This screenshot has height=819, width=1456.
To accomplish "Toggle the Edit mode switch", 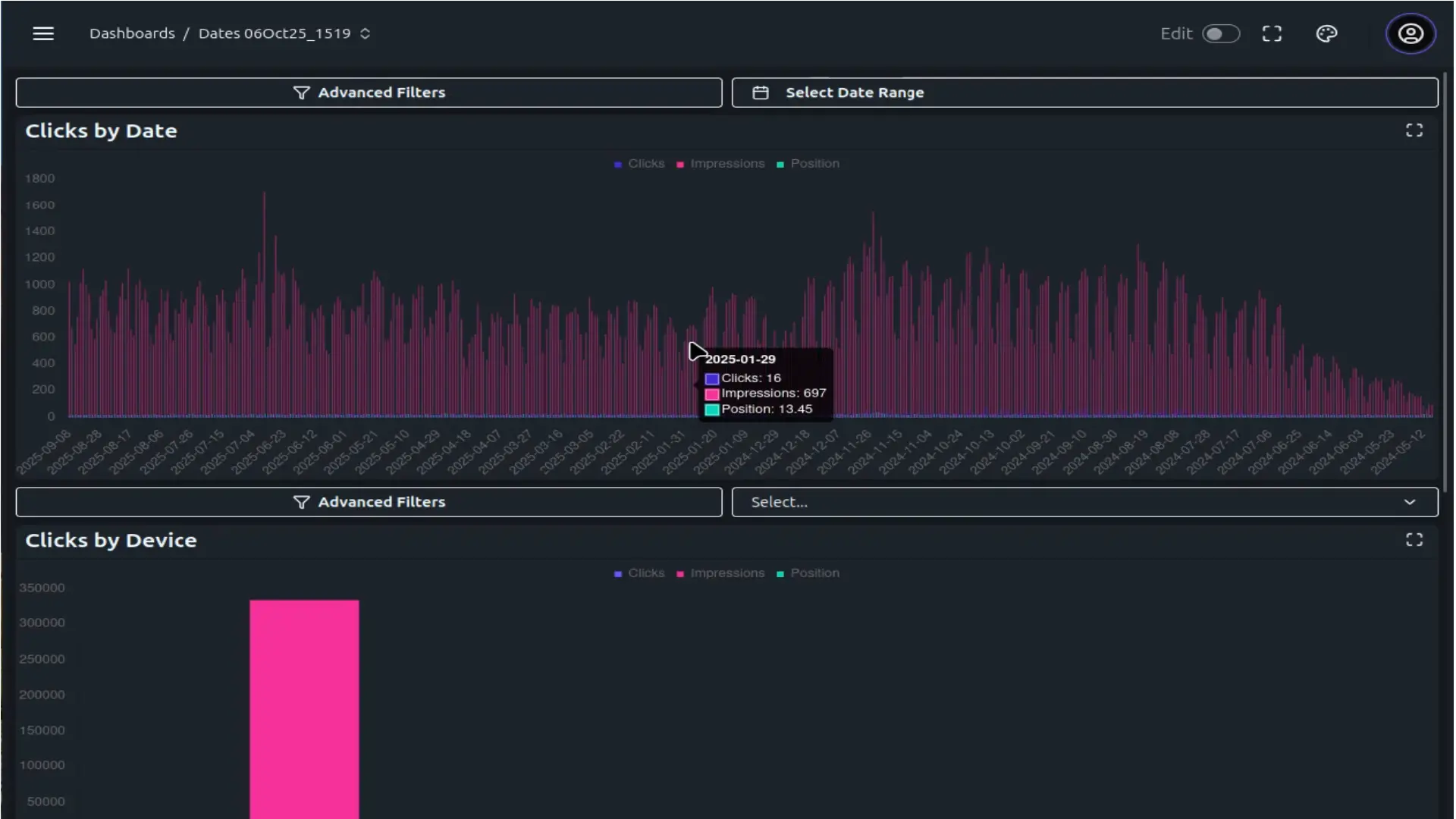I will tap(1221, 33).
